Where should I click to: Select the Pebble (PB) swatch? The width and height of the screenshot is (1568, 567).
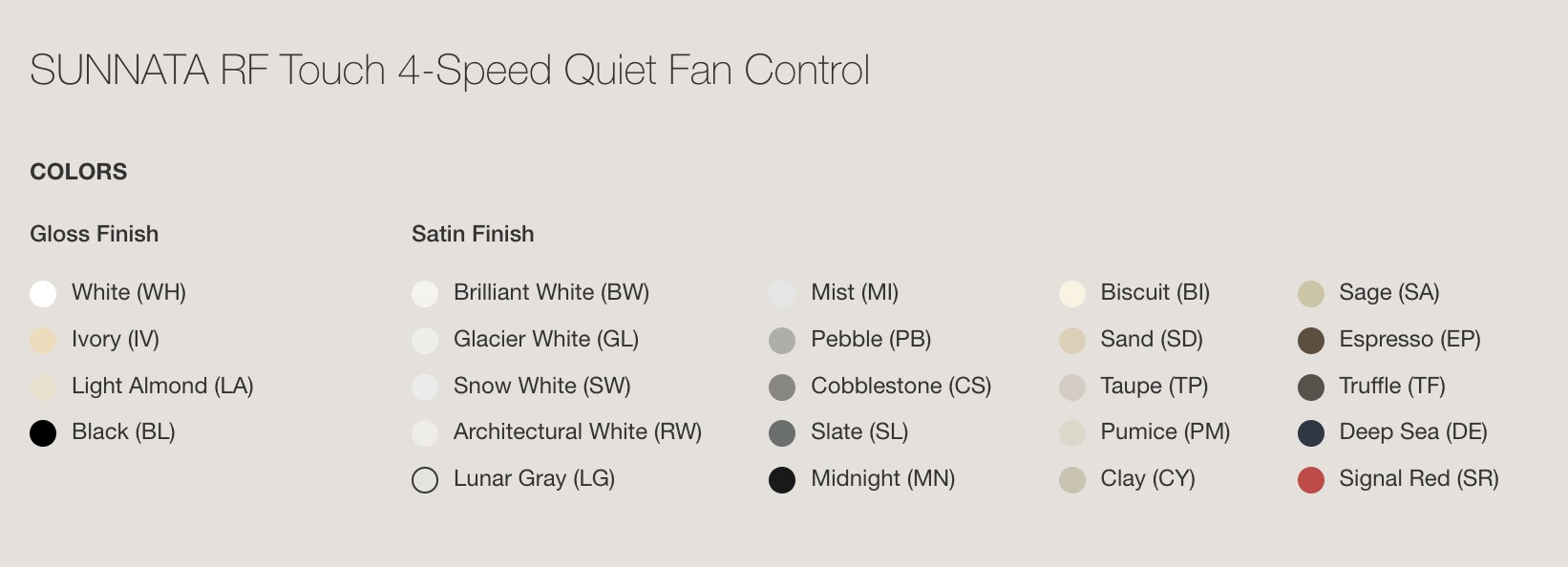click(782, 340)
